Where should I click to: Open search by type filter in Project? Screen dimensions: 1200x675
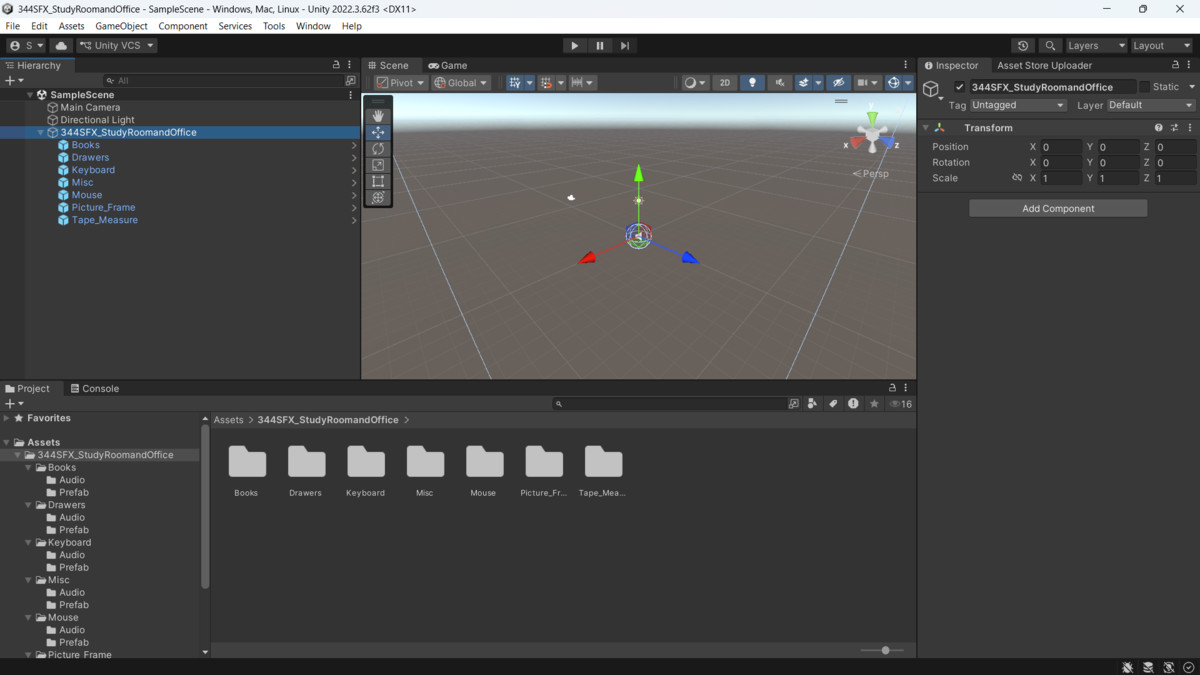pyautogui.click(x=813, y=404)
